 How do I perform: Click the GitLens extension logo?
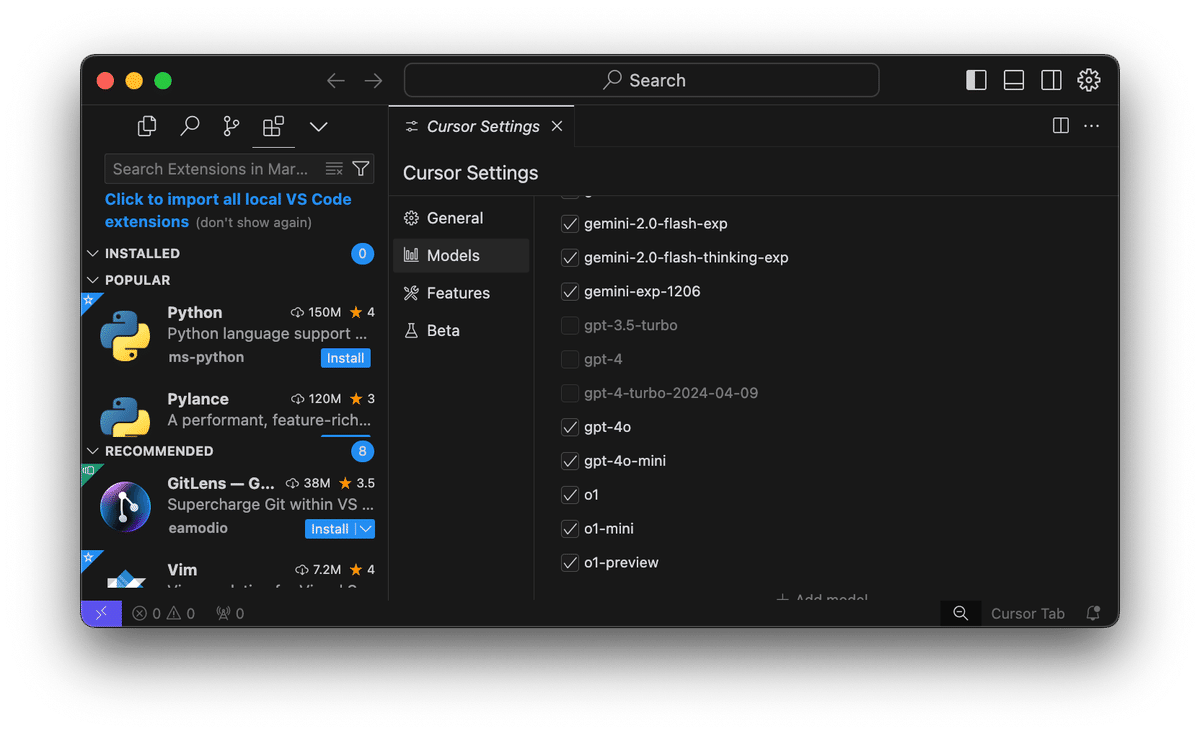pyautogui.click(x=125, y=506)
